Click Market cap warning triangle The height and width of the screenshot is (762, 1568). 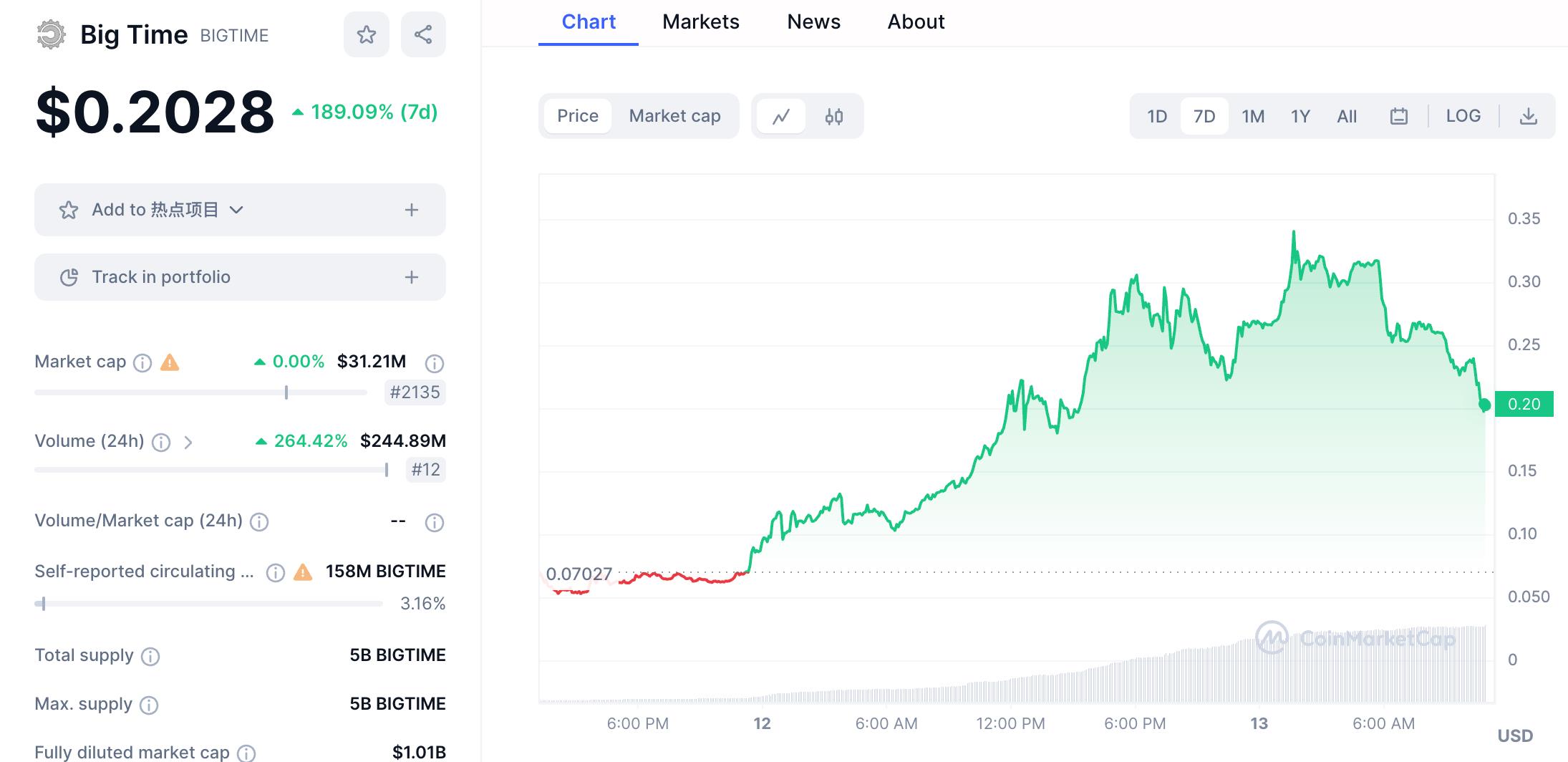(170, 362)
